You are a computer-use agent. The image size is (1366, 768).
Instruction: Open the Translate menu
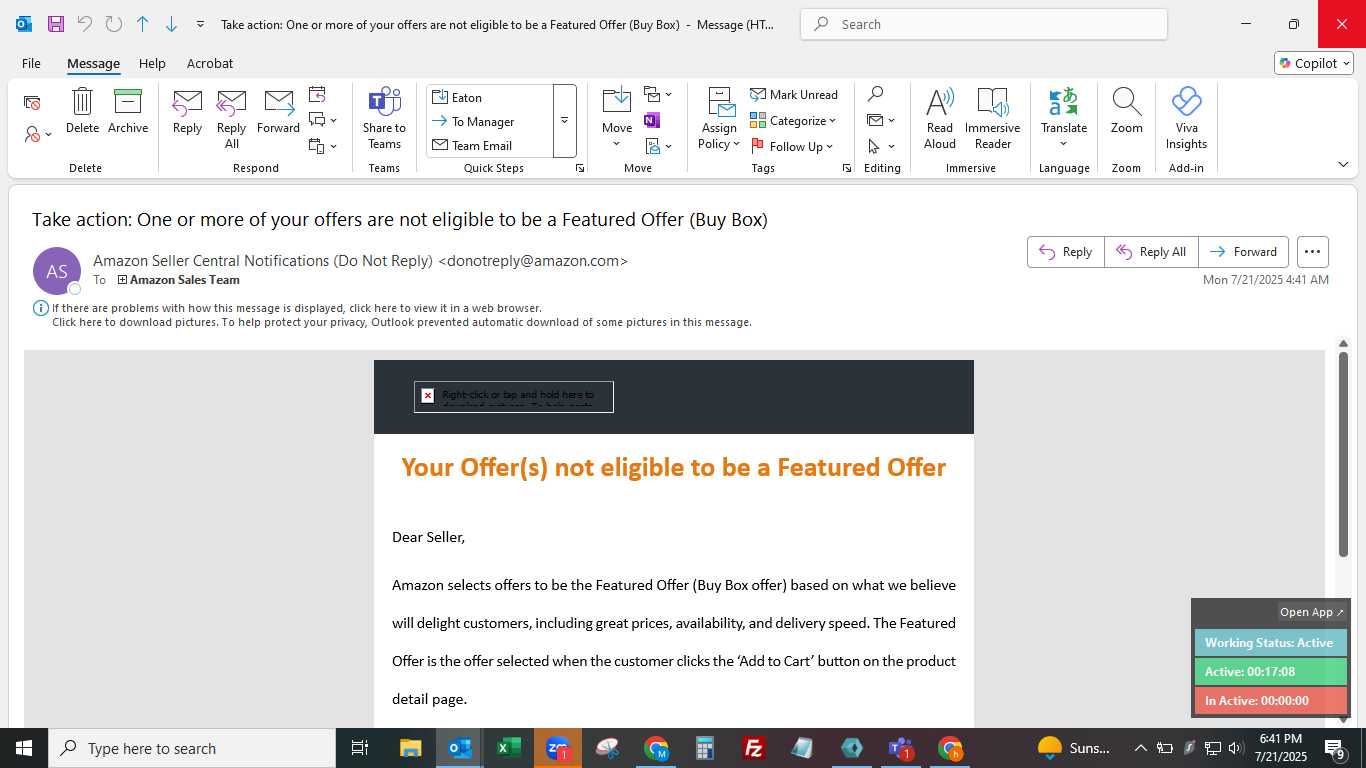[1064, 119]
